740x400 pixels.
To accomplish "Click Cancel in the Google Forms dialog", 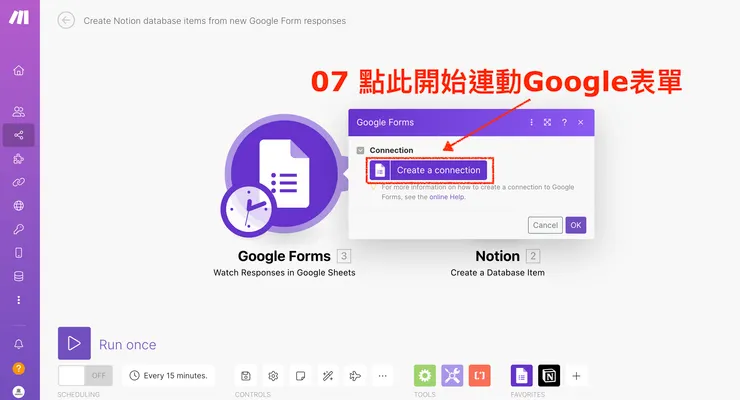I will pyautogui.click(x=545, y=225).
